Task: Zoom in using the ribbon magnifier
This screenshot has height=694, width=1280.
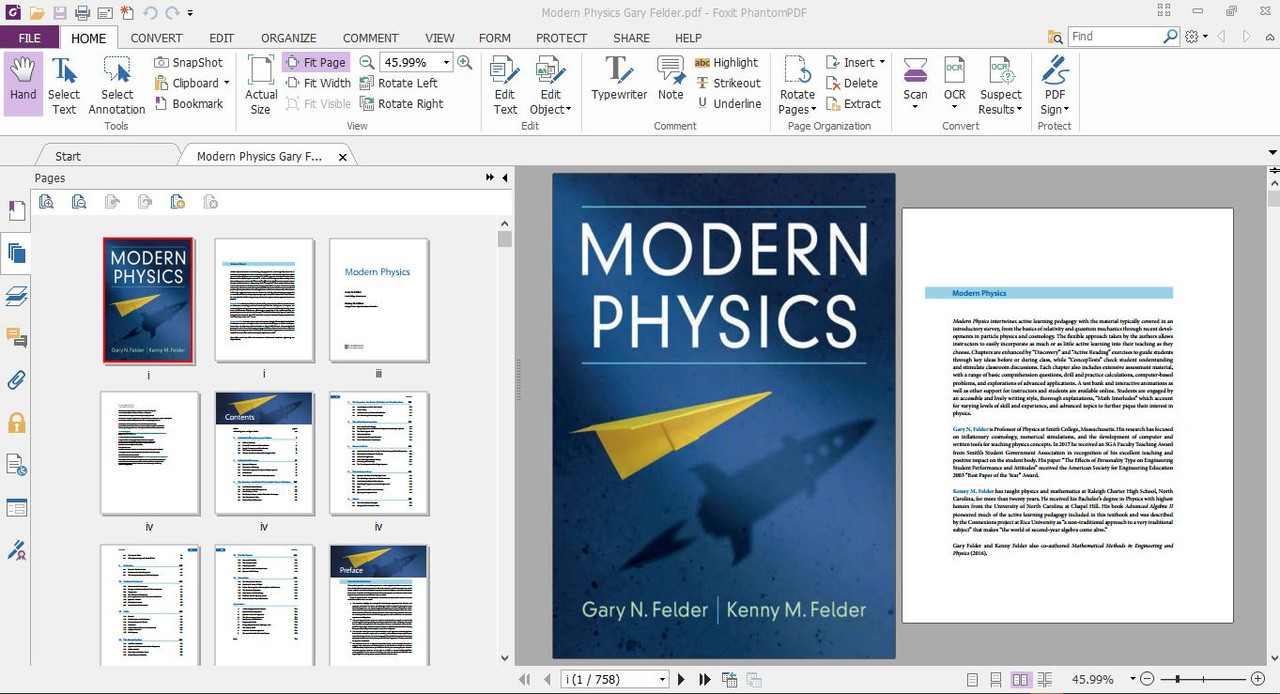Action: coord(465,62)
